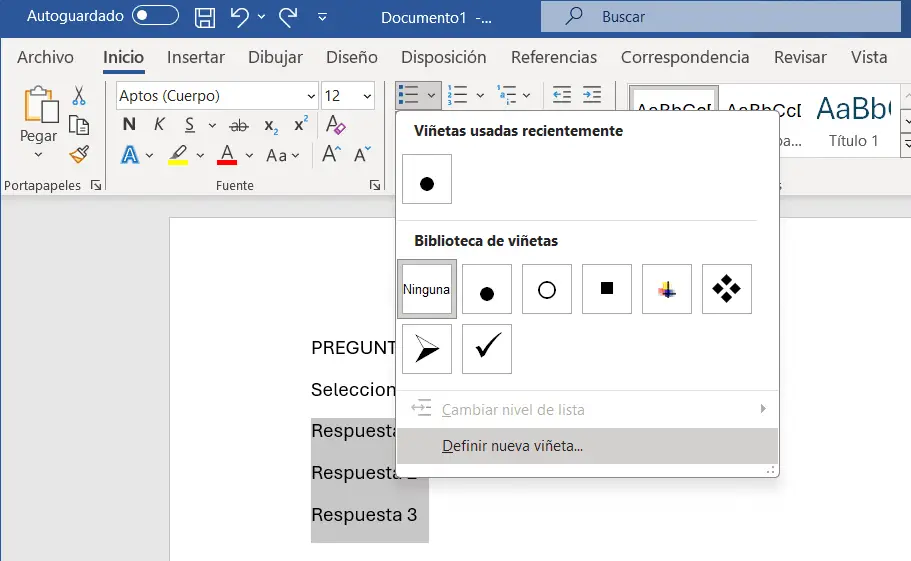Open the Correspondencia tab
The height and width of the screenshot is (561, 911).
[685, 57]
